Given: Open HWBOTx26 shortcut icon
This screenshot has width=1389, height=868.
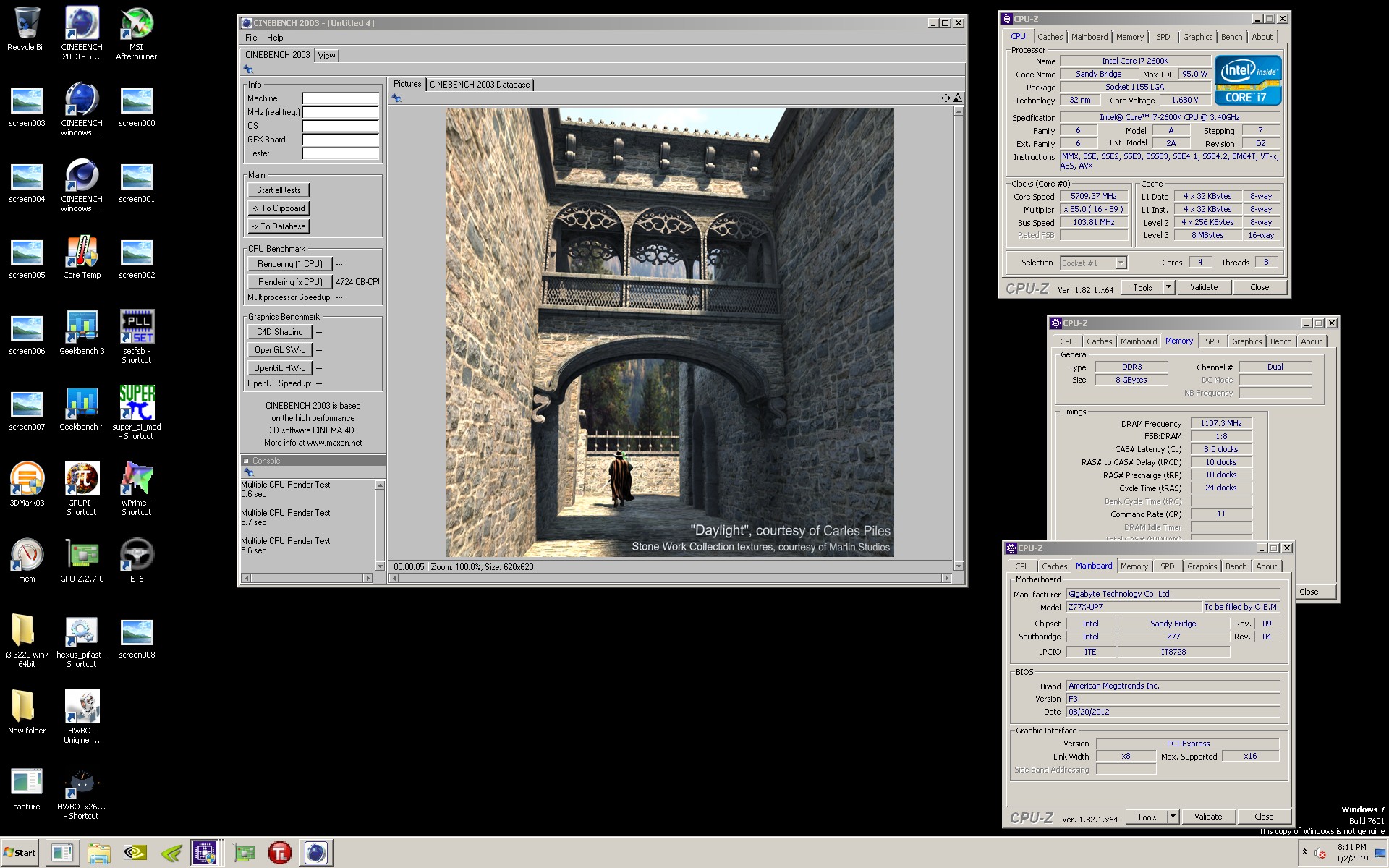Looking at the screenshot, I should [82, 793].
